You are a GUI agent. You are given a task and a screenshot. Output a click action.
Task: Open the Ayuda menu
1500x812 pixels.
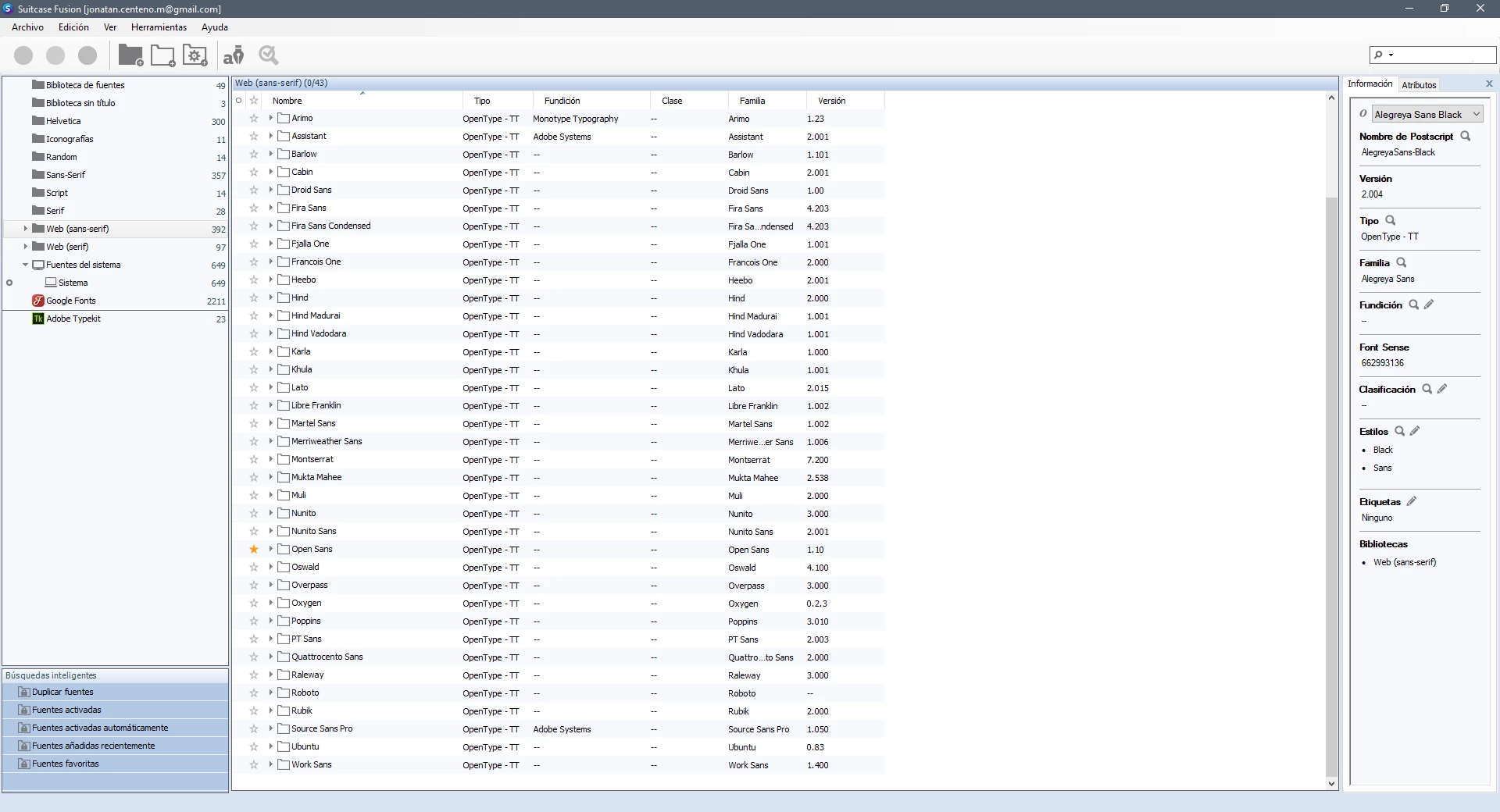click(x=215, y=27)
